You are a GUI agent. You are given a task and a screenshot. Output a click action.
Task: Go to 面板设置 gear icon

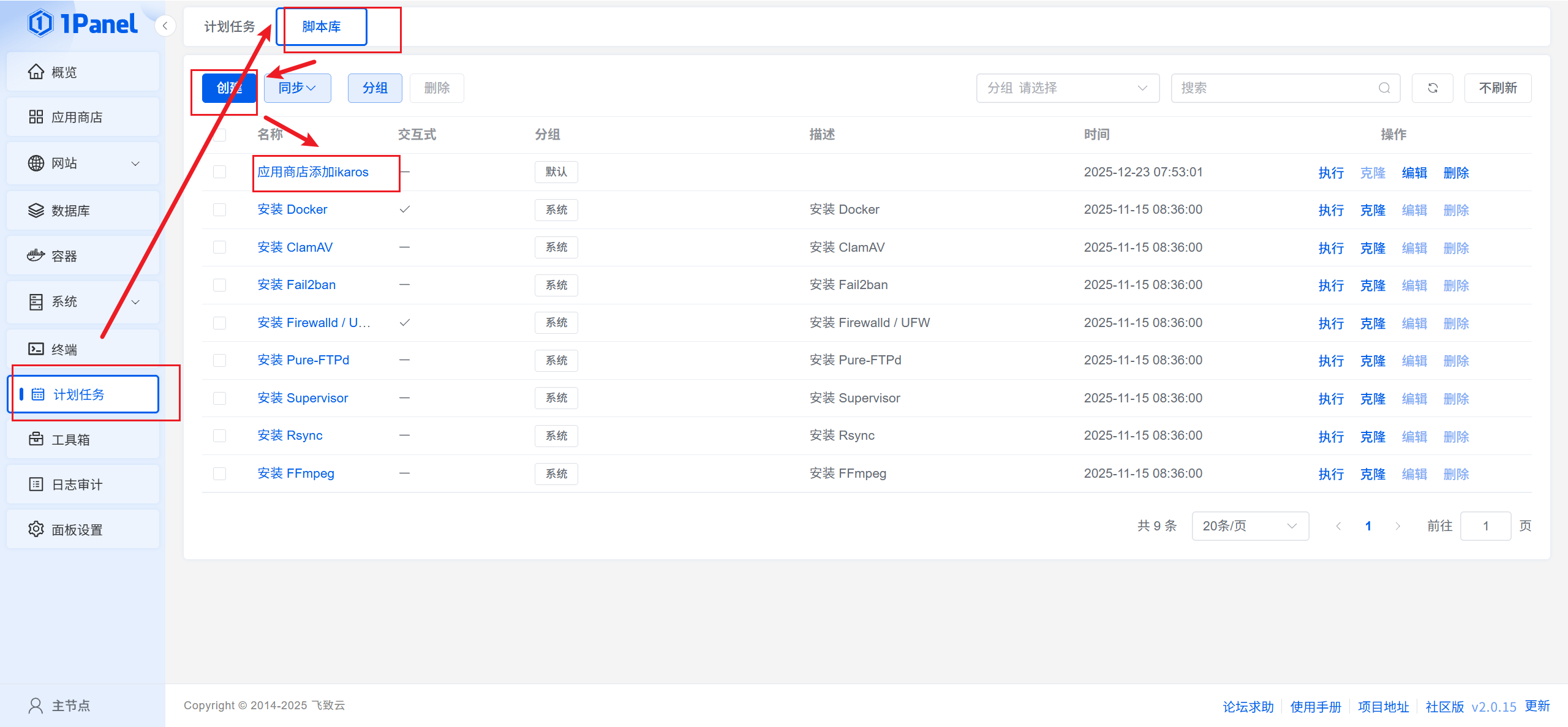coord(36,529)
